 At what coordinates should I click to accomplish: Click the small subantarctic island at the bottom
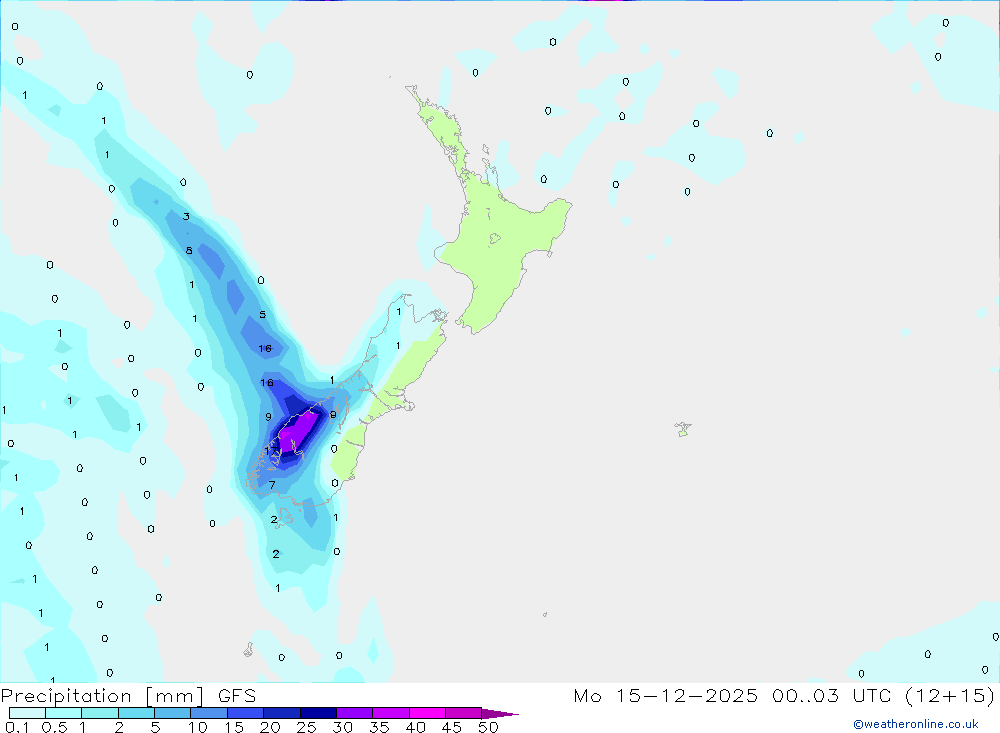tap(248, 649)
